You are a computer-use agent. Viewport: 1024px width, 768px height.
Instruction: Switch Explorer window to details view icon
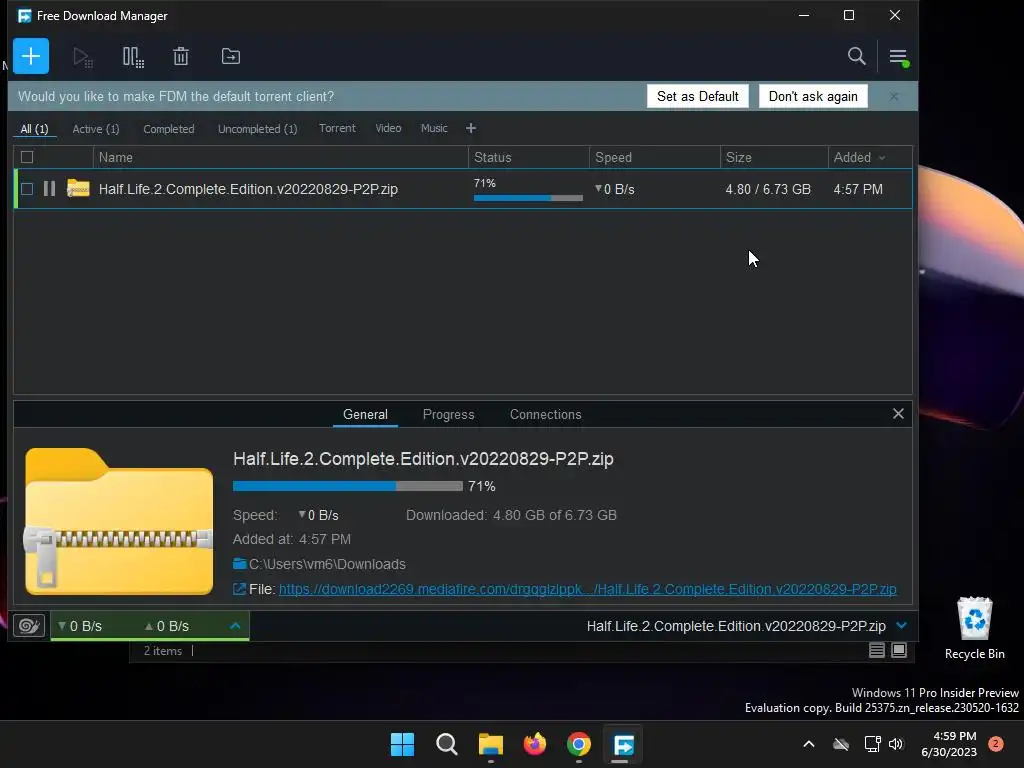point(876,650)
